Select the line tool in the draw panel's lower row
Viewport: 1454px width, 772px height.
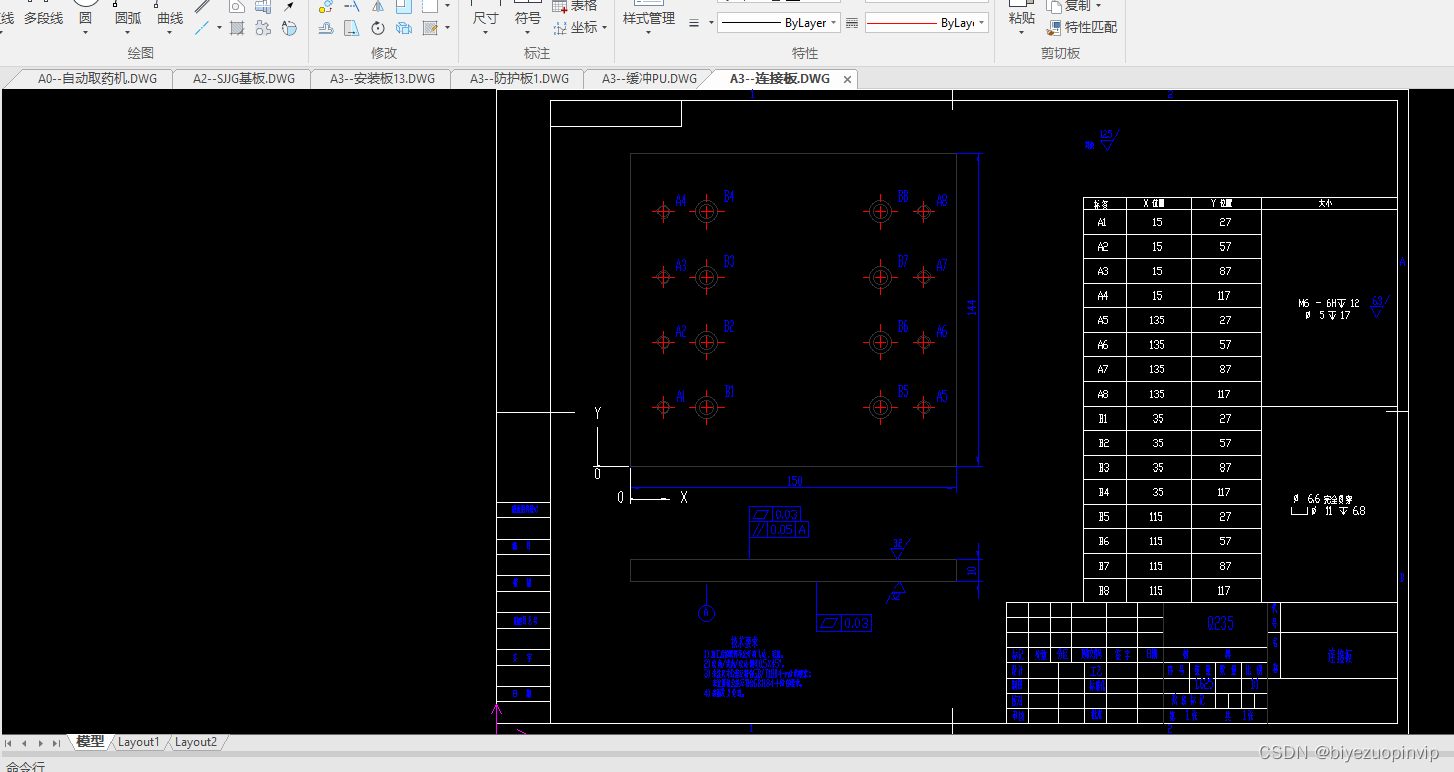202,28
